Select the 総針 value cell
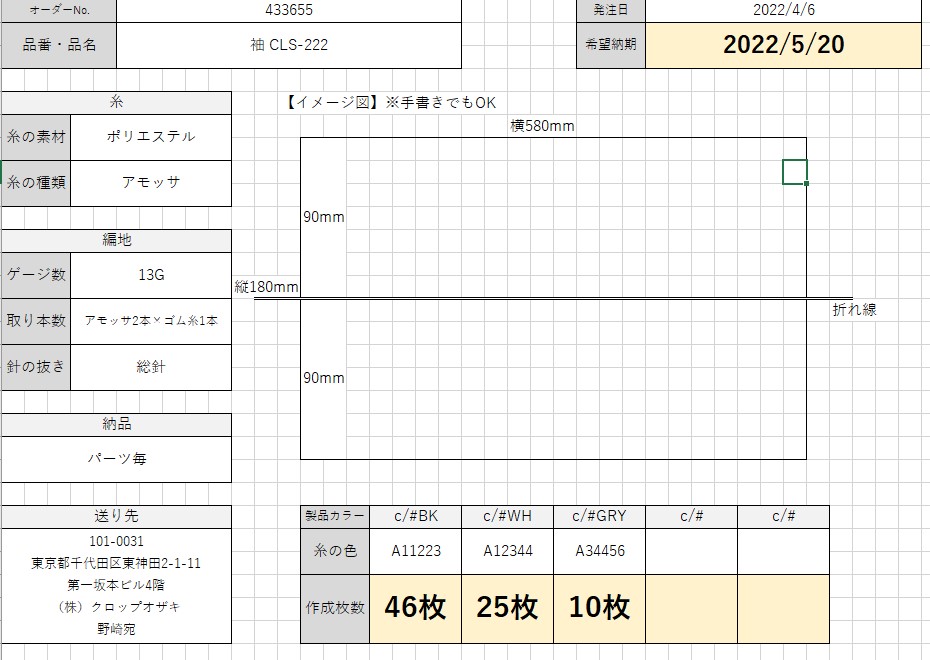This screenshot has height=660, width=930. 151,367
